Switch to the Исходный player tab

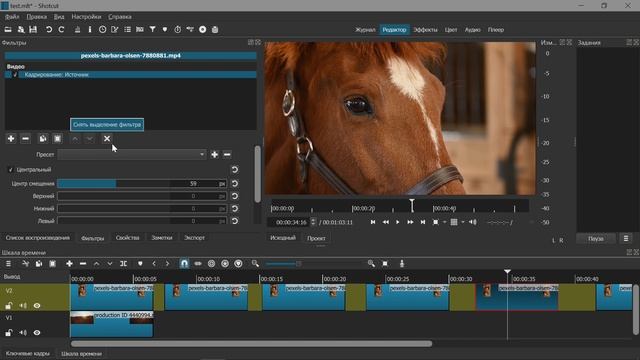pyautogui.click(x=283, y=238)
